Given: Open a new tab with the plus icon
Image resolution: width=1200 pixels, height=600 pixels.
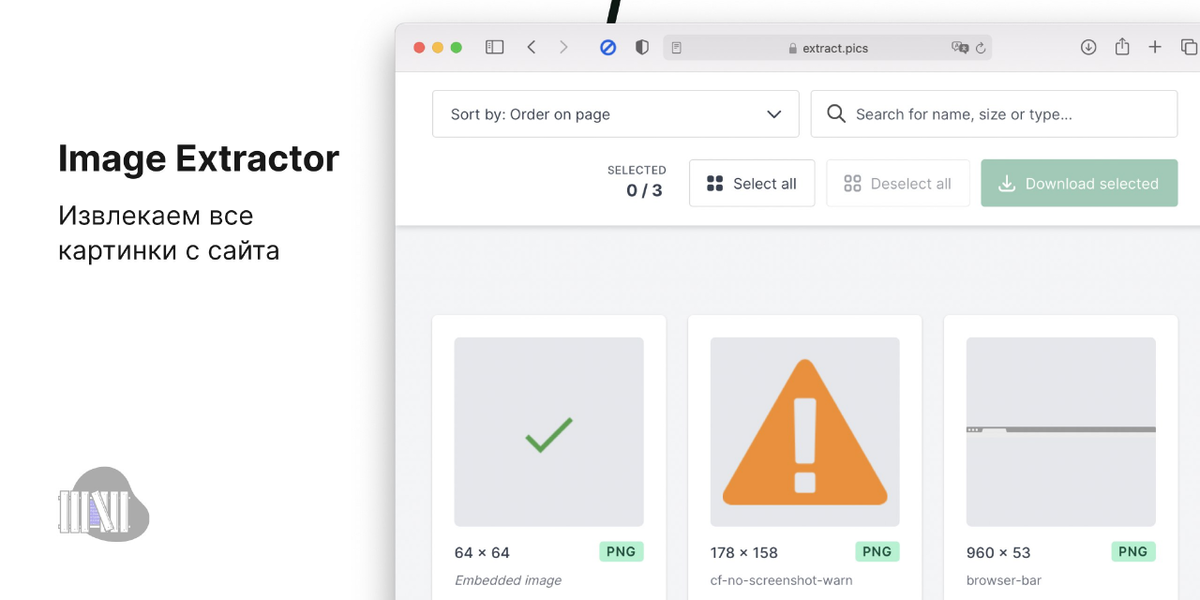Looking at the screenshot, I should click(1155, 47).
